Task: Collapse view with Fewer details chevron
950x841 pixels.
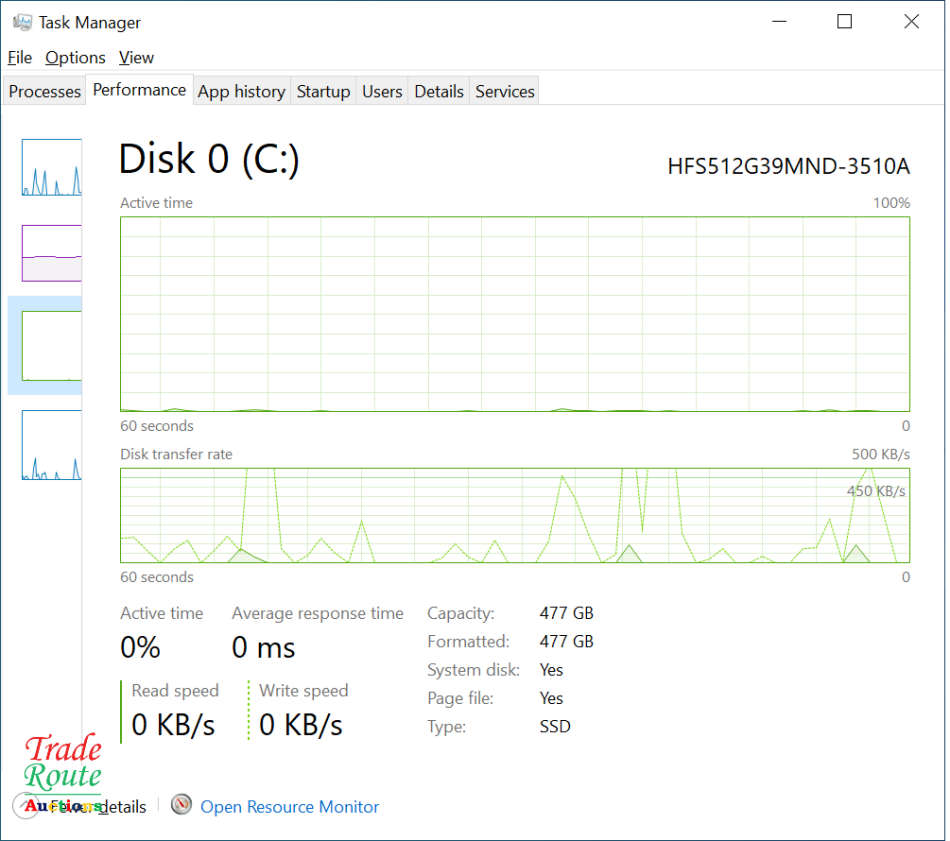Action: click(24, 806)
